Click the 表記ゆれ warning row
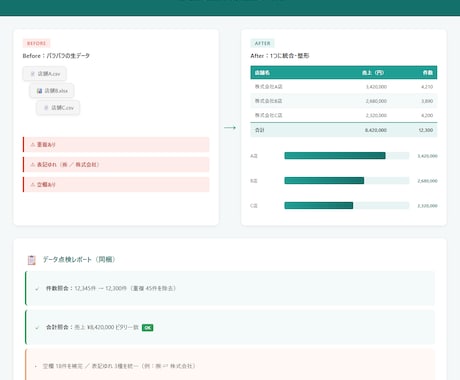This screenshot has height=380, width=460. [x=116, y=165]
